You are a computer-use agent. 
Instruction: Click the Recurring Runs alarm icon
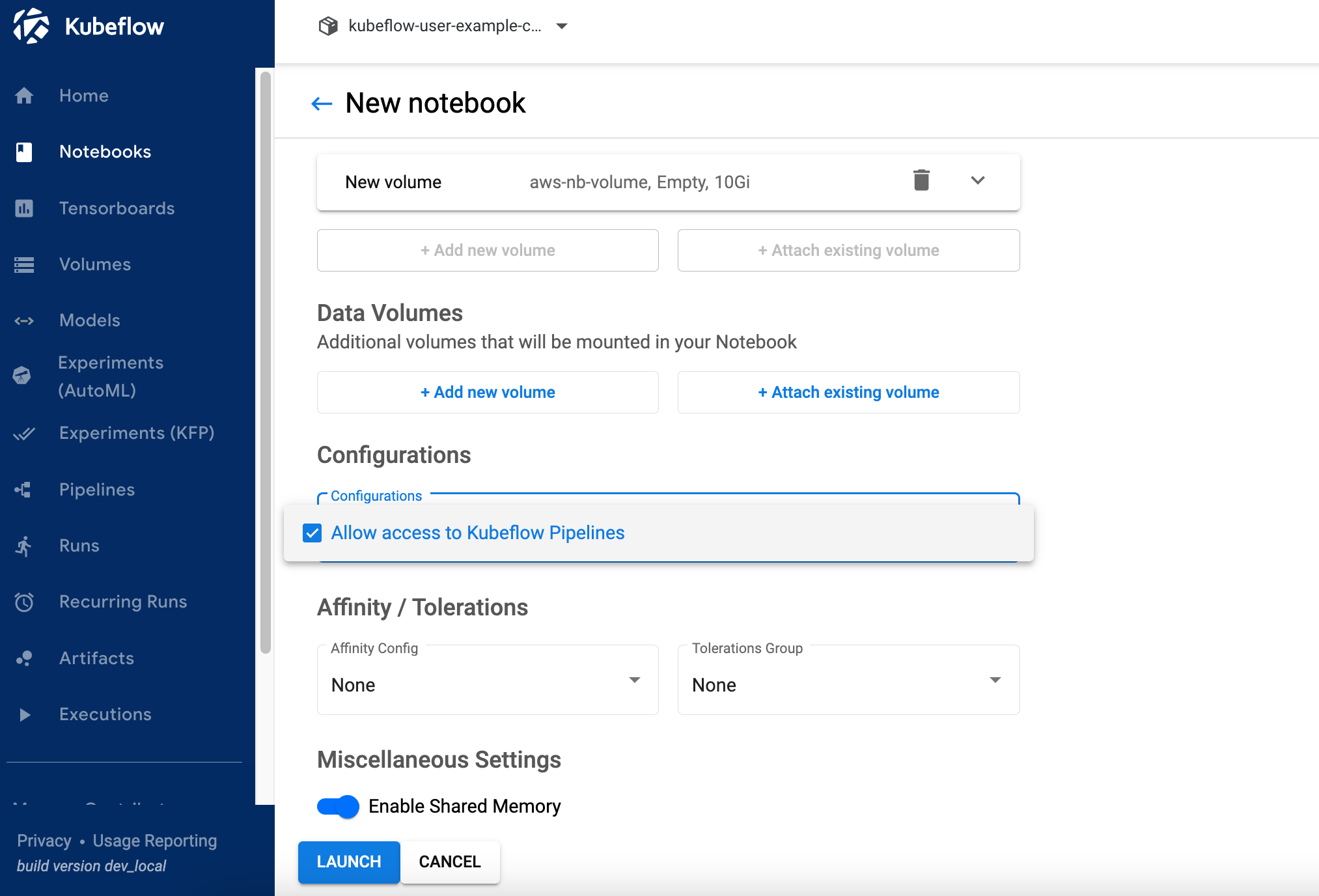[x=24, y=602]
